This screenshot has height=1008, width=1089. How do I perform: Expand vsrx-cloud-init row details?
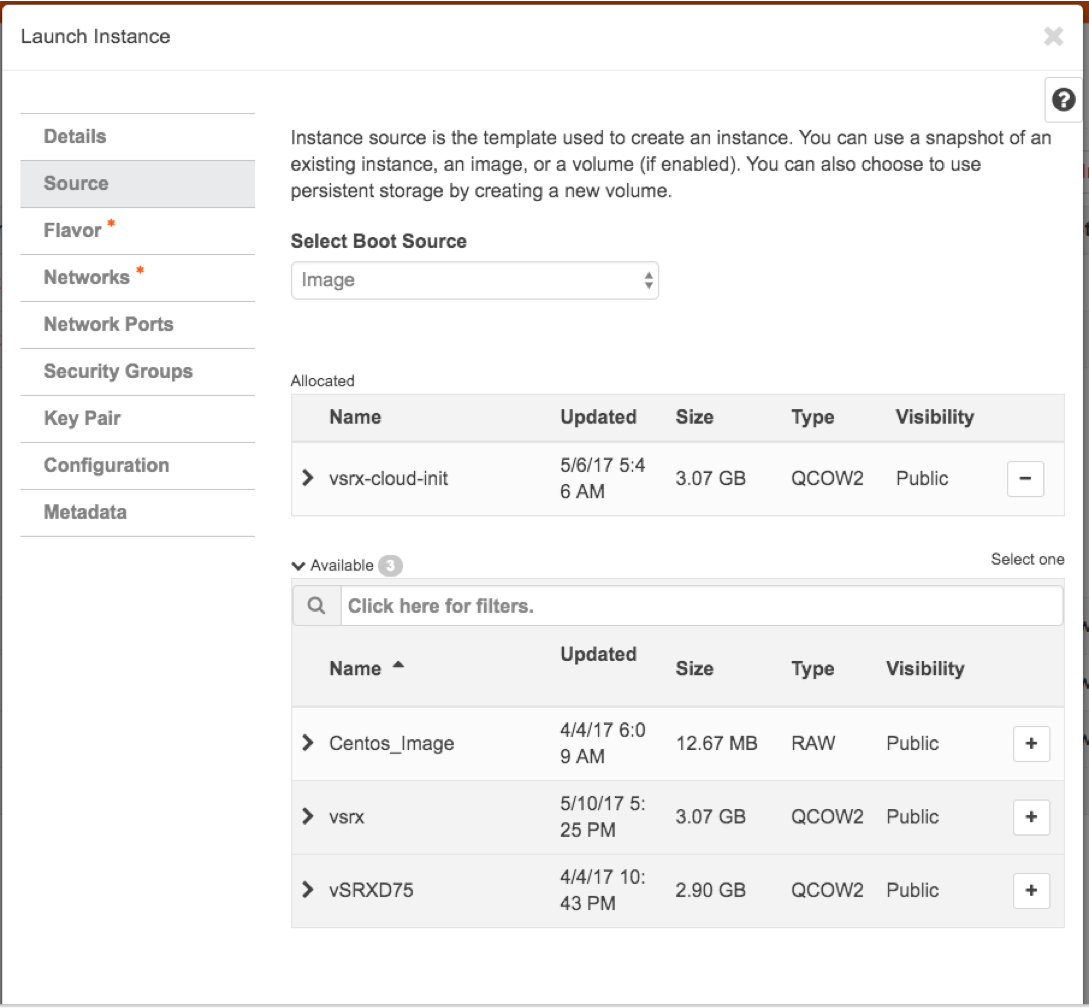point(308,478)
